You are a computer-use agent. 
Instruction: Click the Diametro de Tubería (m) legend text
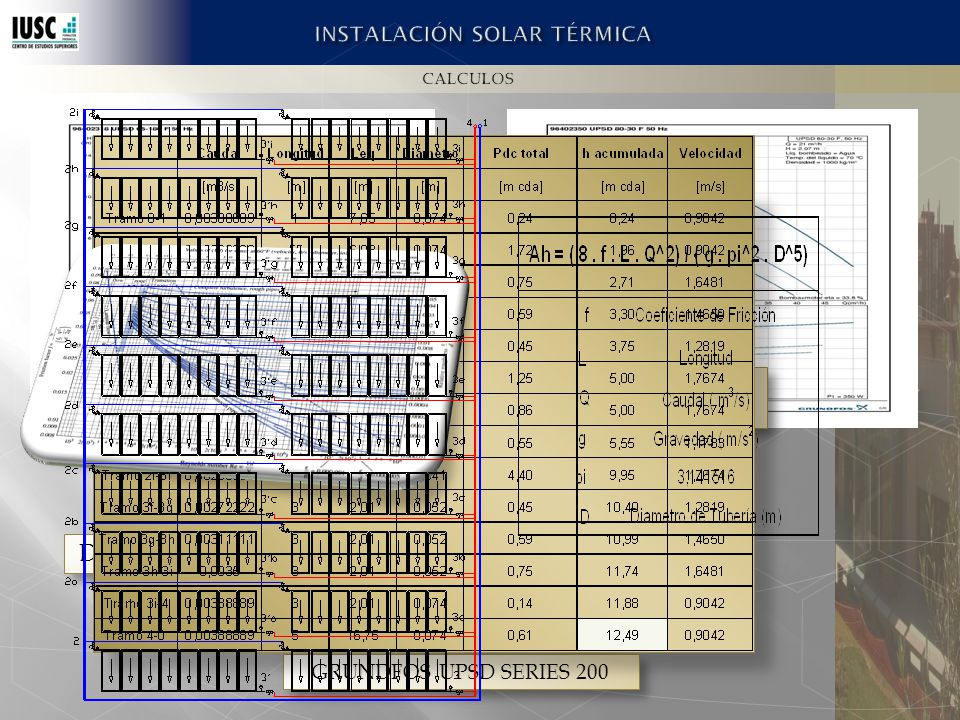click(705, 516)
